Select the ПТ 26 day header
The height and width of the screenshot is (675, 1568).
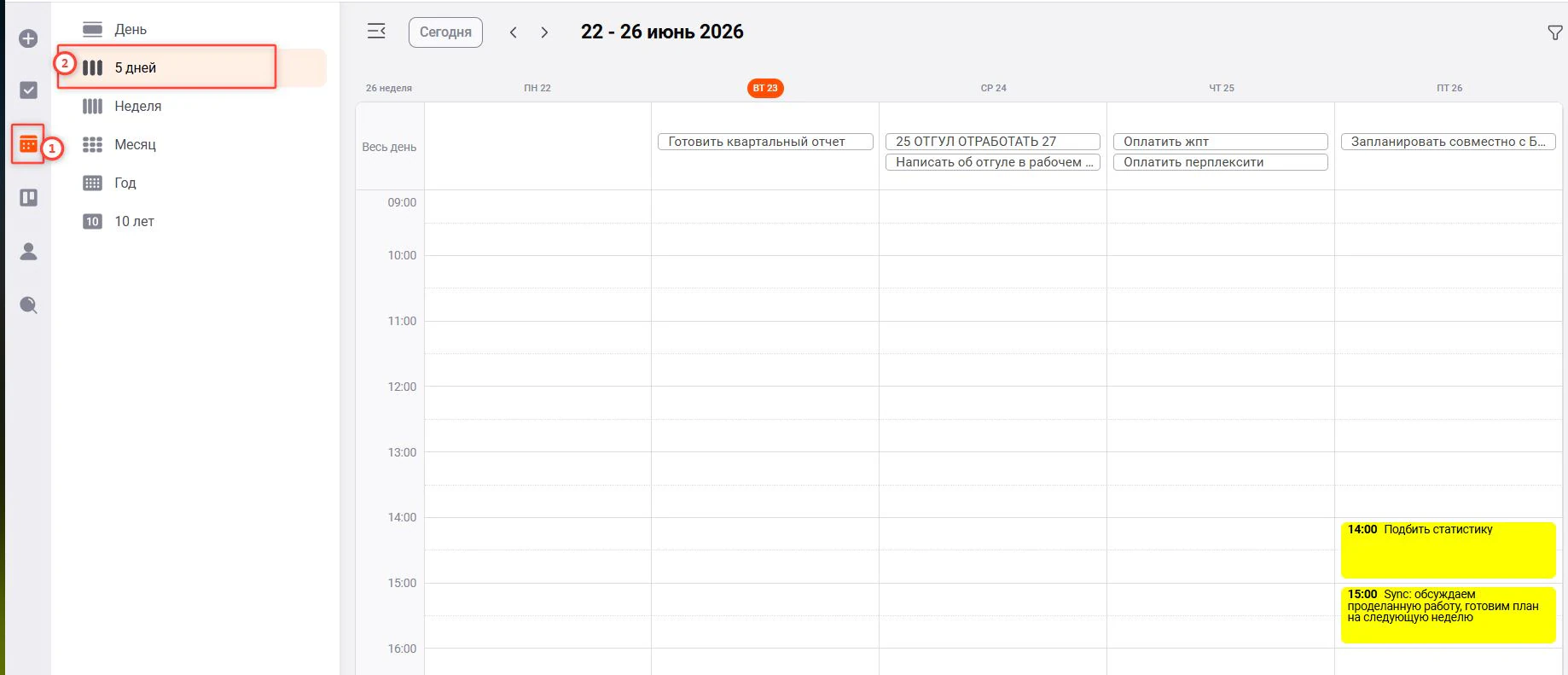click(x=1449, y=88)
